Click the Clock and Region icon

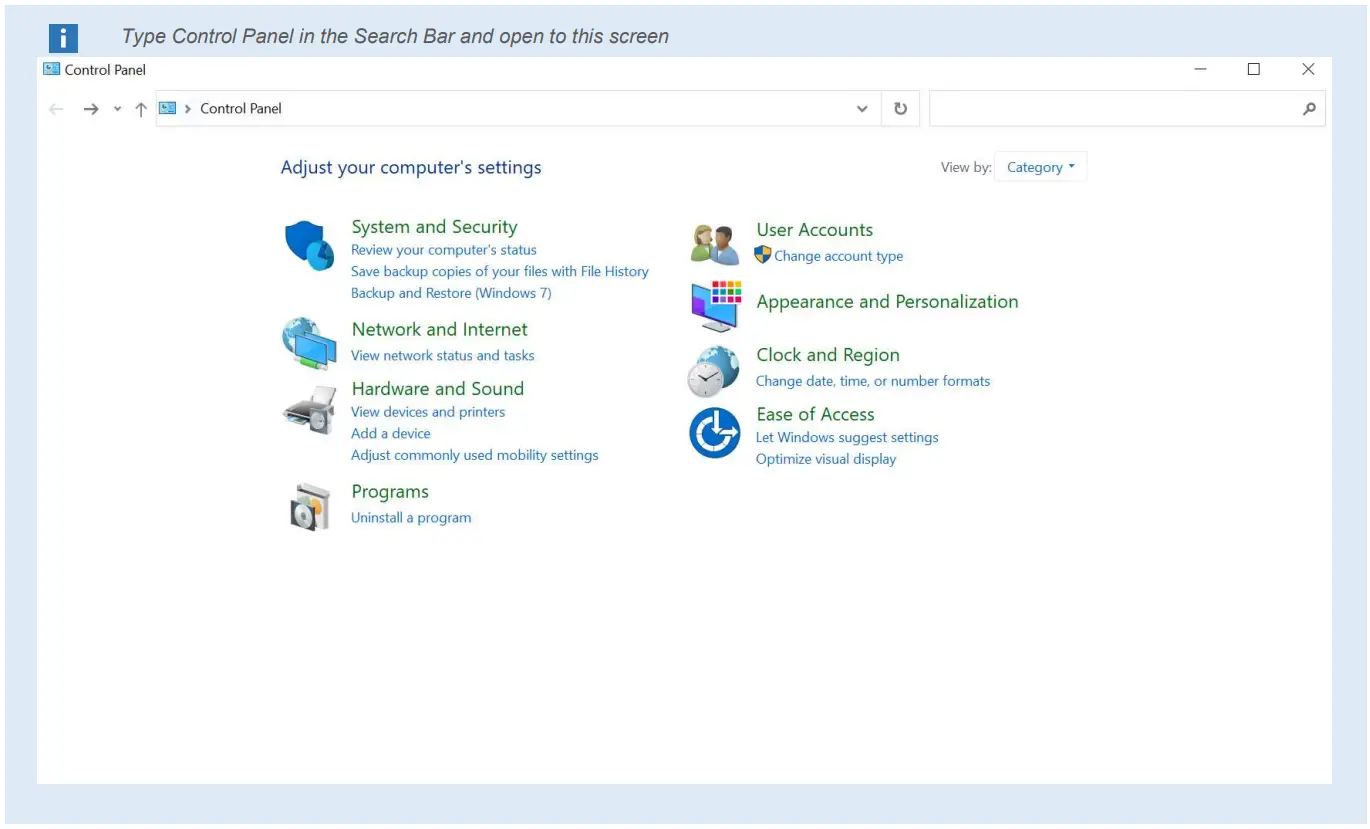[x=713, y=371]
